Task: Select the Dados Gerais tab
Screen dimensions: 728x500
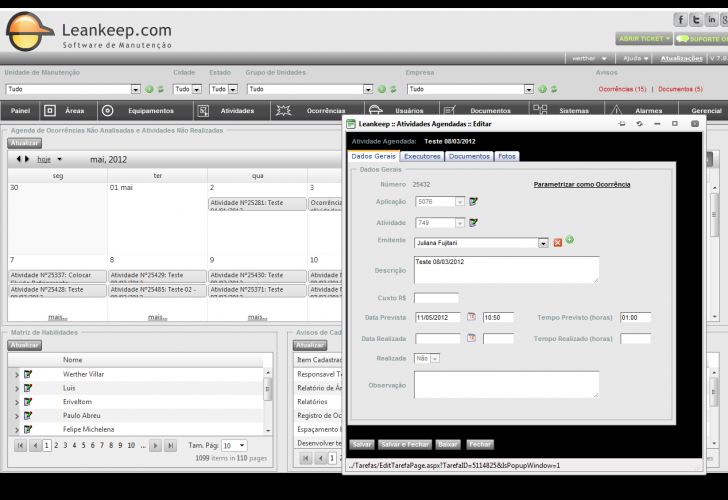Action: pyautogui.click(x=373, y=156)
